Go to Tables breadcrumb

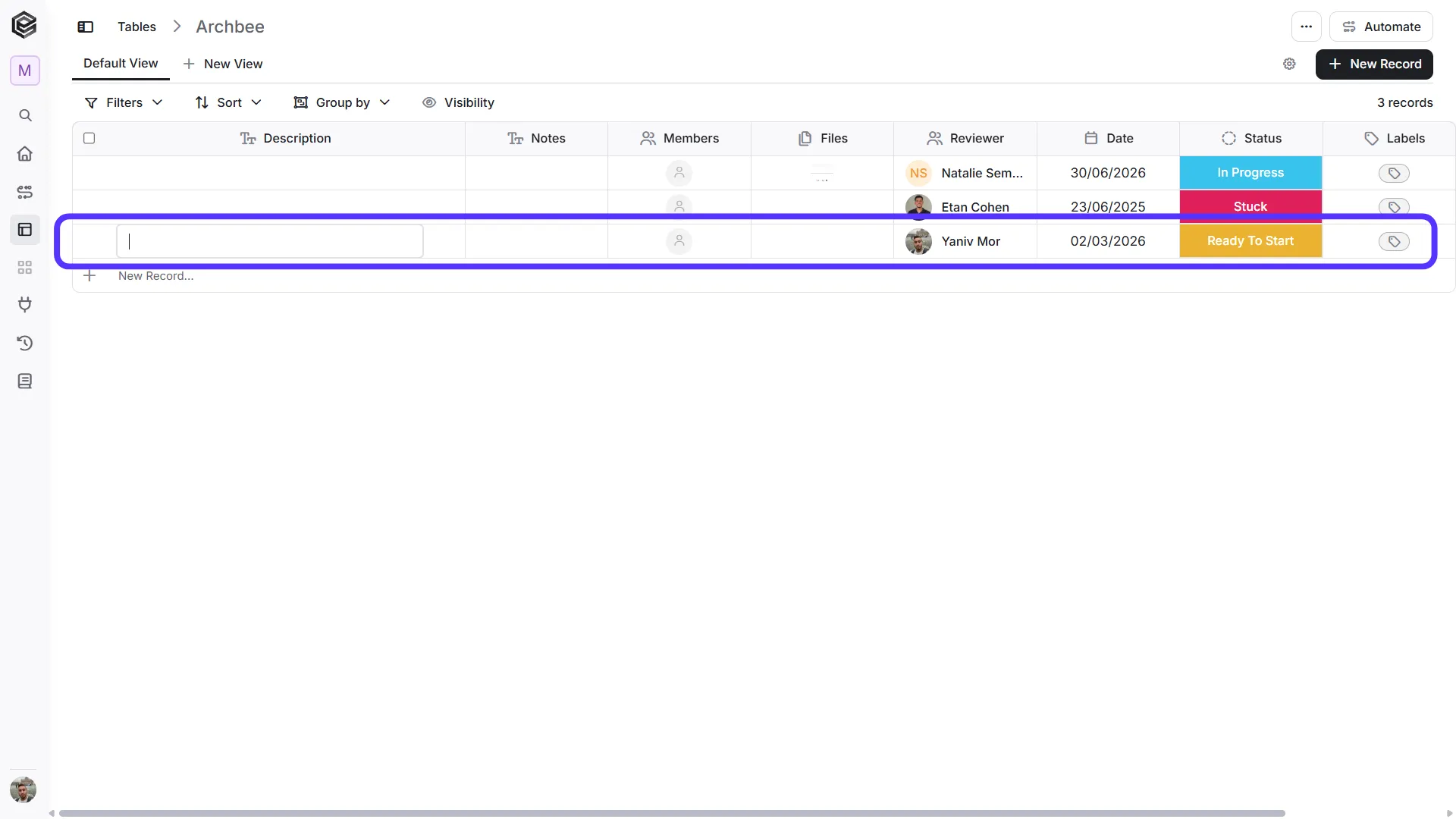136,27
